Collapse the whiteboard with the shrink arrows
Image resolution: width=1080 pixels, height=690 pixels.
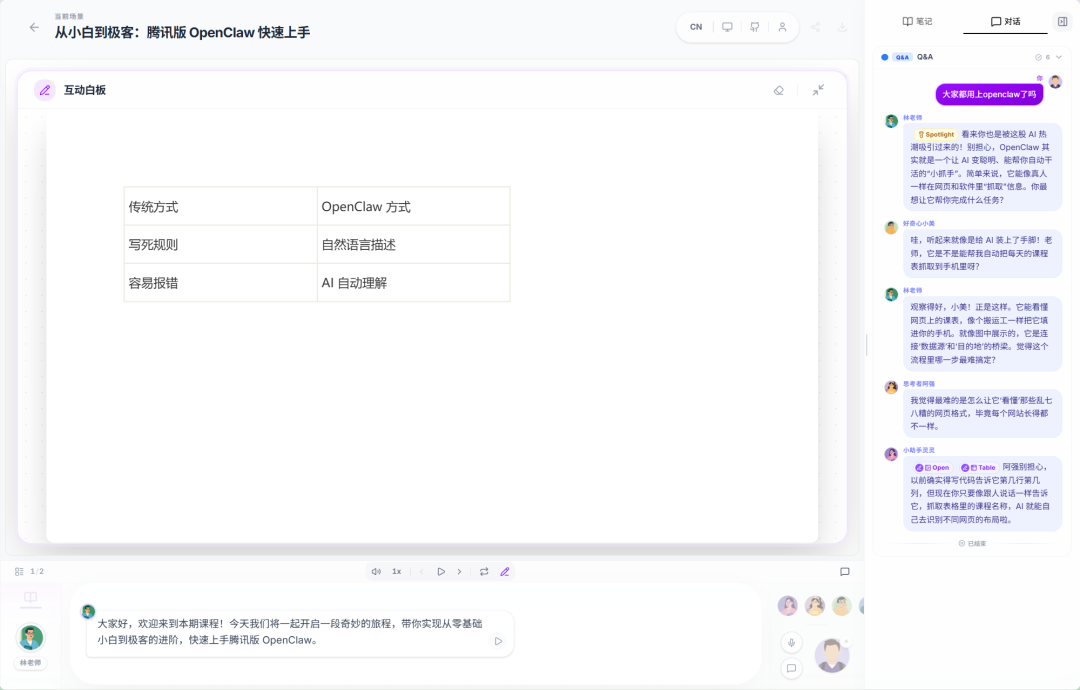818,90
